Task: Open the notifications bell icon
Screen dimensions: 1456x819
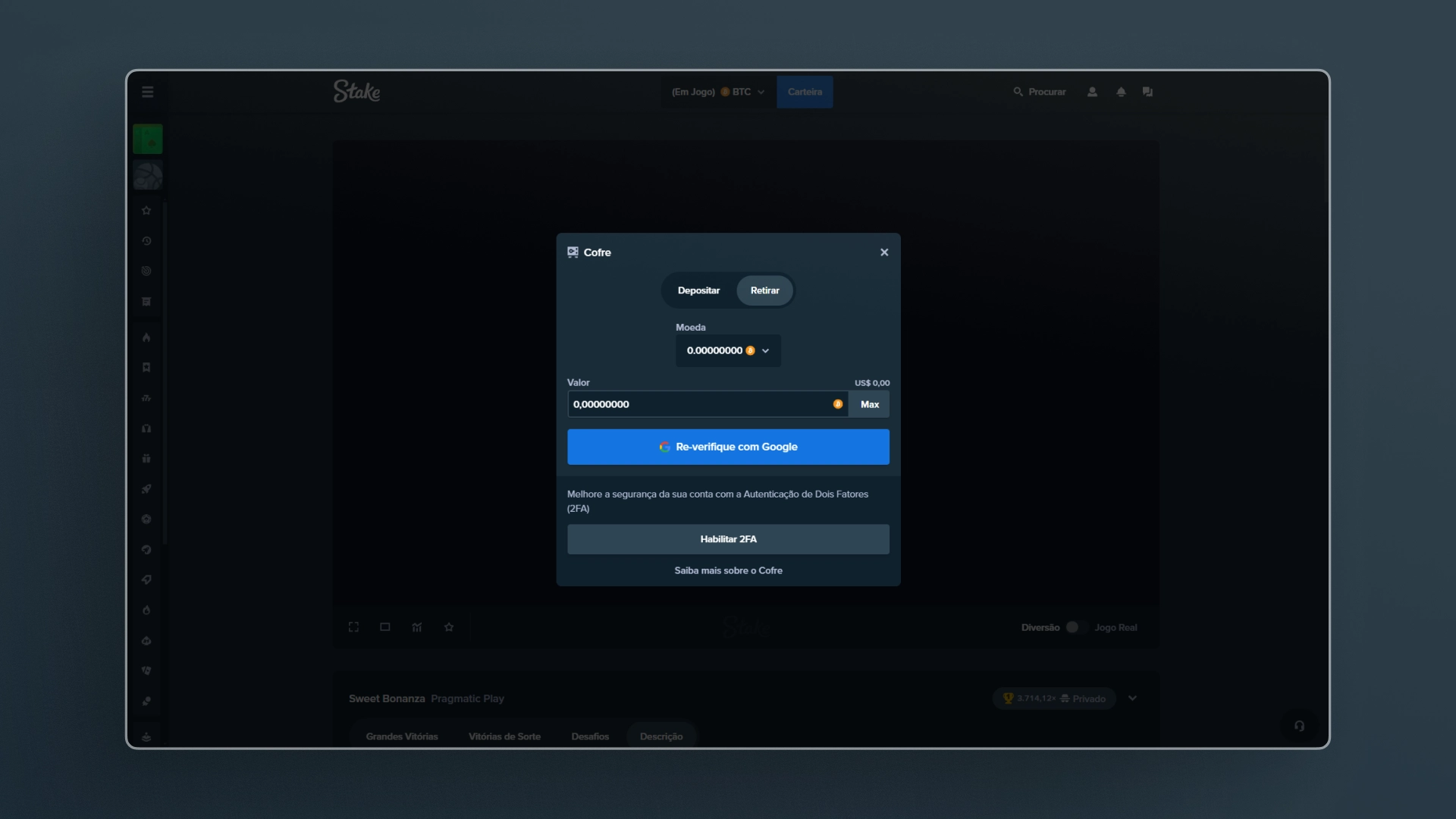Action: 1121,92
